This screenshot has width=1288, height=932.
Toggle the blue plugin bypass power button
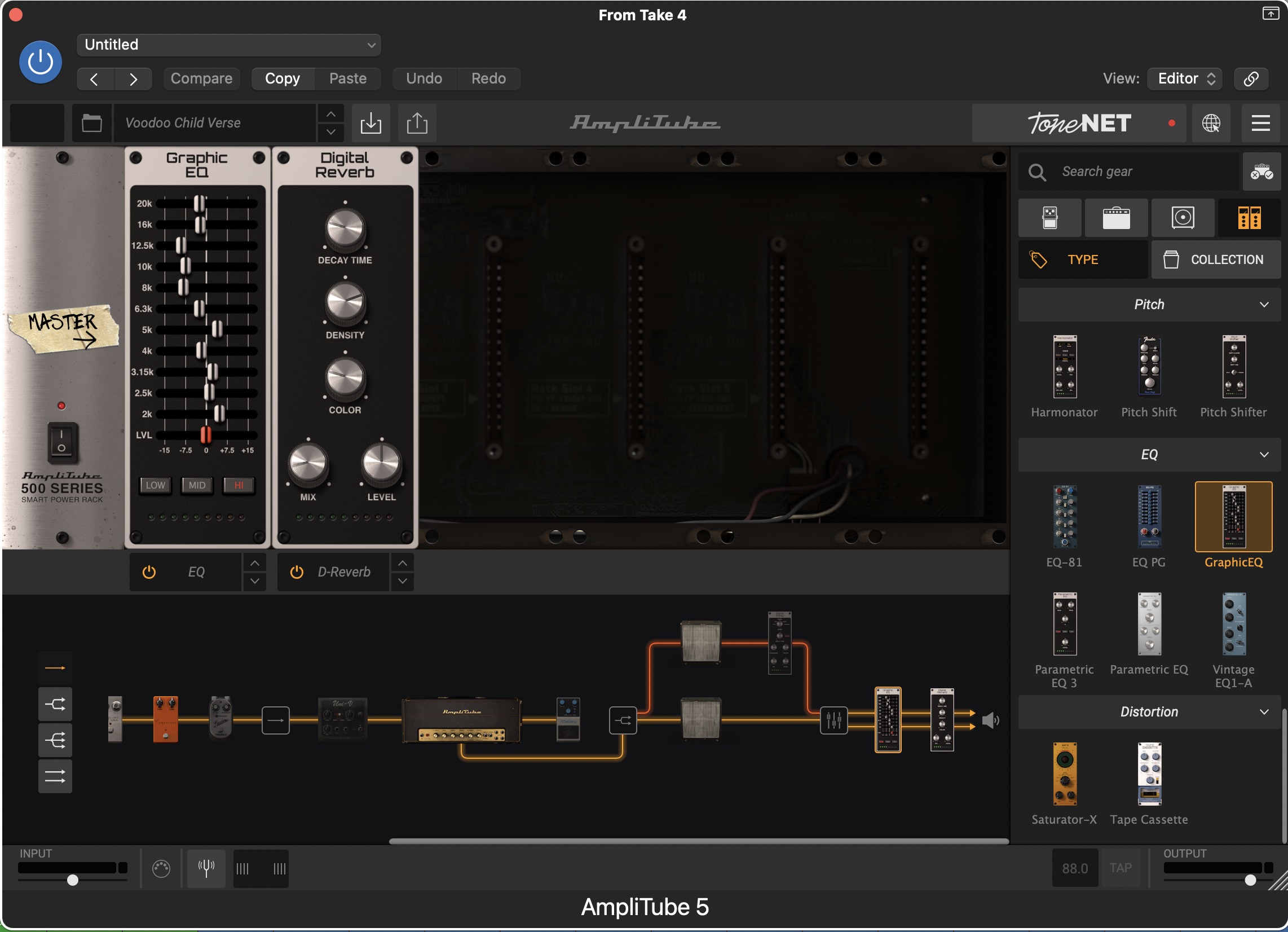pos(41,62)
